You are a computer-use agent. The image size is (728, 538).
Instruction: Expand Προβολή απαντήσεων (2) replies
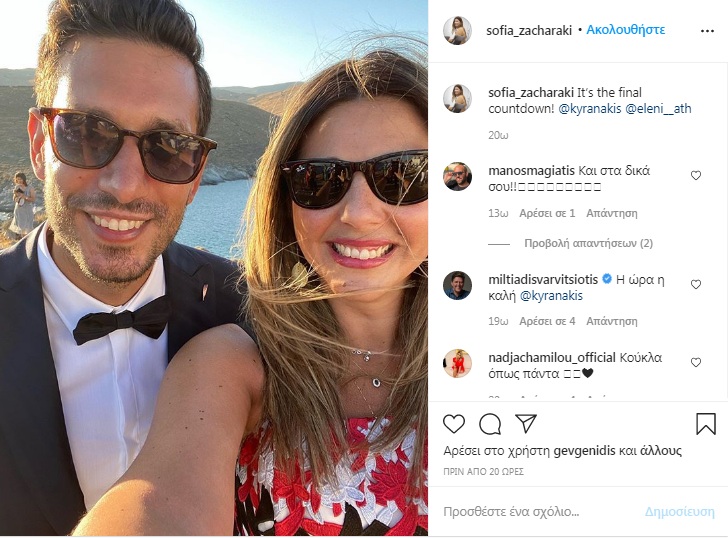pyautogui.click(x=588, y=243)
